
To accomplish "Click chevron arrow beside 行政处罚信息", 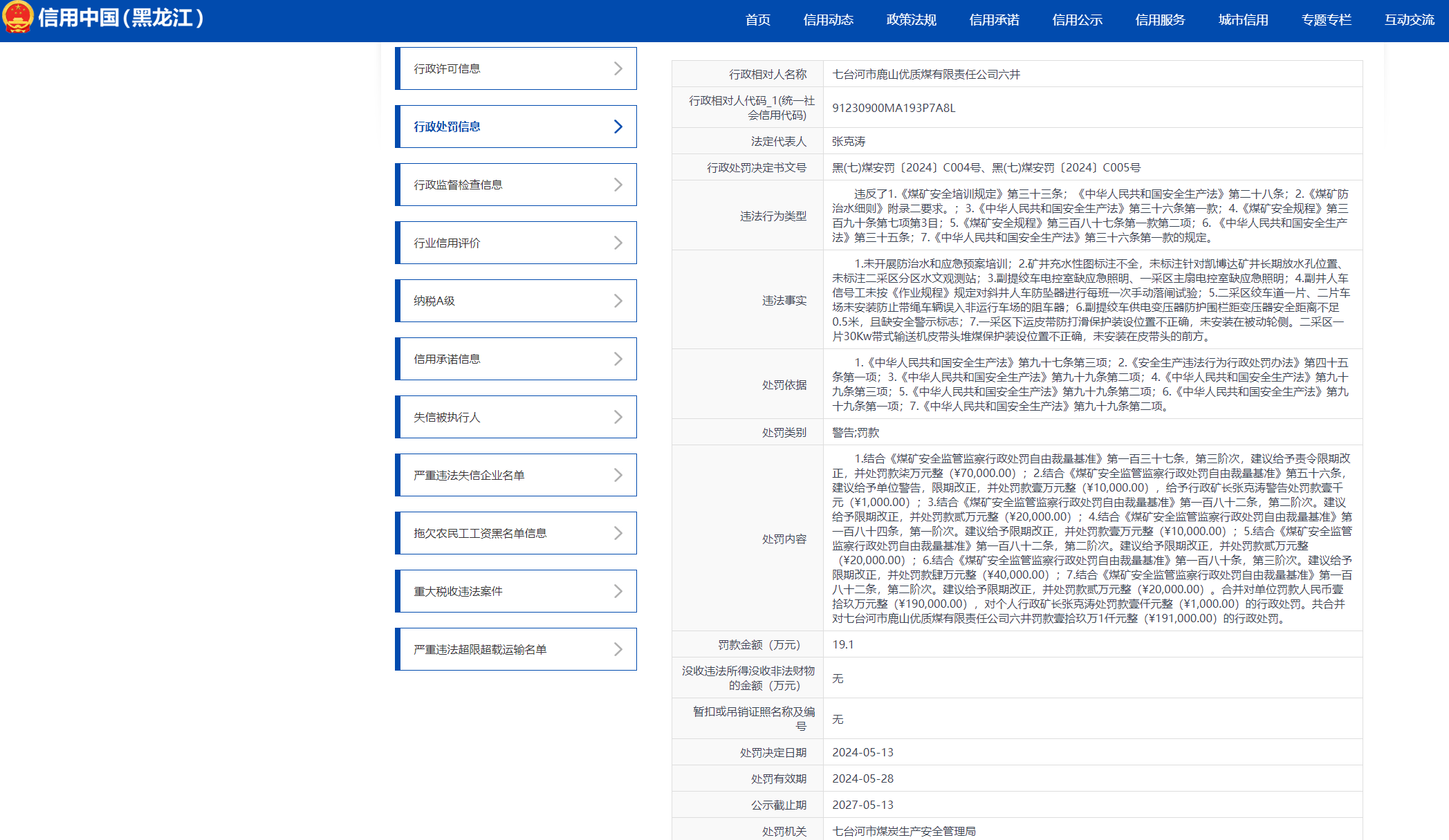I will point(618,127).
